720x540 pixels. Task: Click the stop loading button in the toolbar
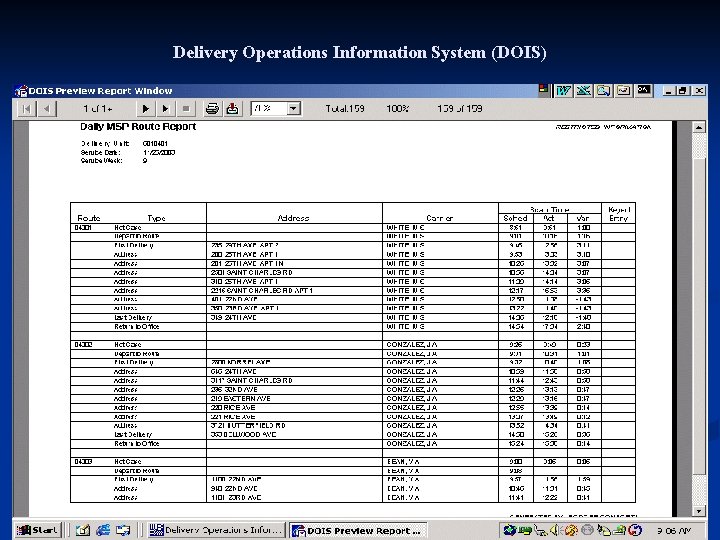(186, 109)
